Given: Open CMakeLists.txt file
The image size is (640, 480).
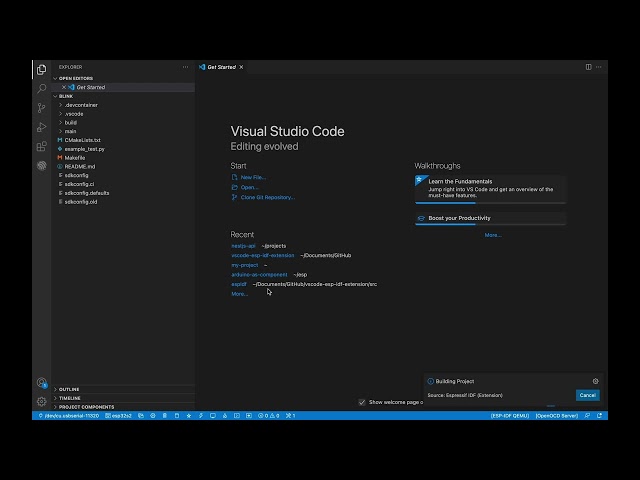Looking at the screenshot, I should coord(82,140).
